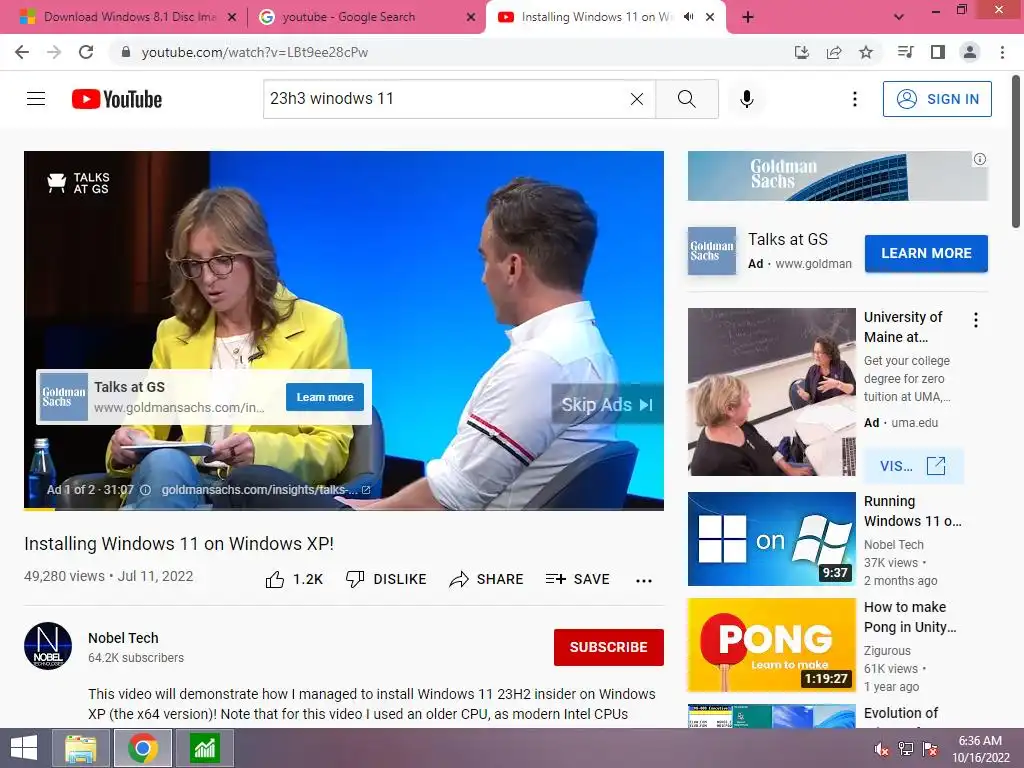Click the address bar URL
1024x768 pixels.
tap(255, 52)
